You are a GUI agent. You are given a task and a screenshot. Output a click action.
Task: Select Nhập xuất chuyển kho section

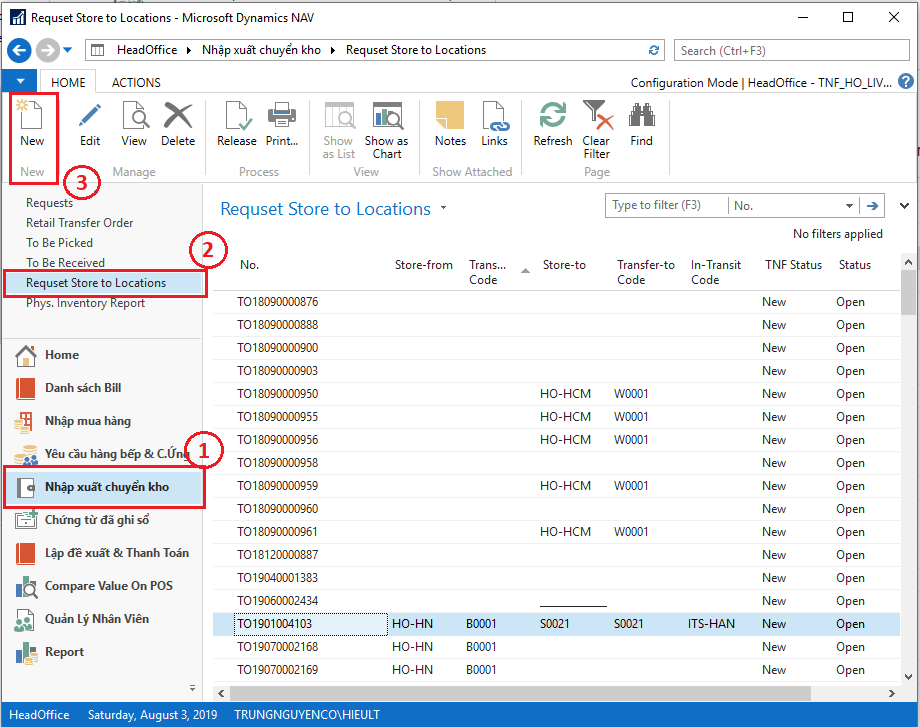(104, 487)
